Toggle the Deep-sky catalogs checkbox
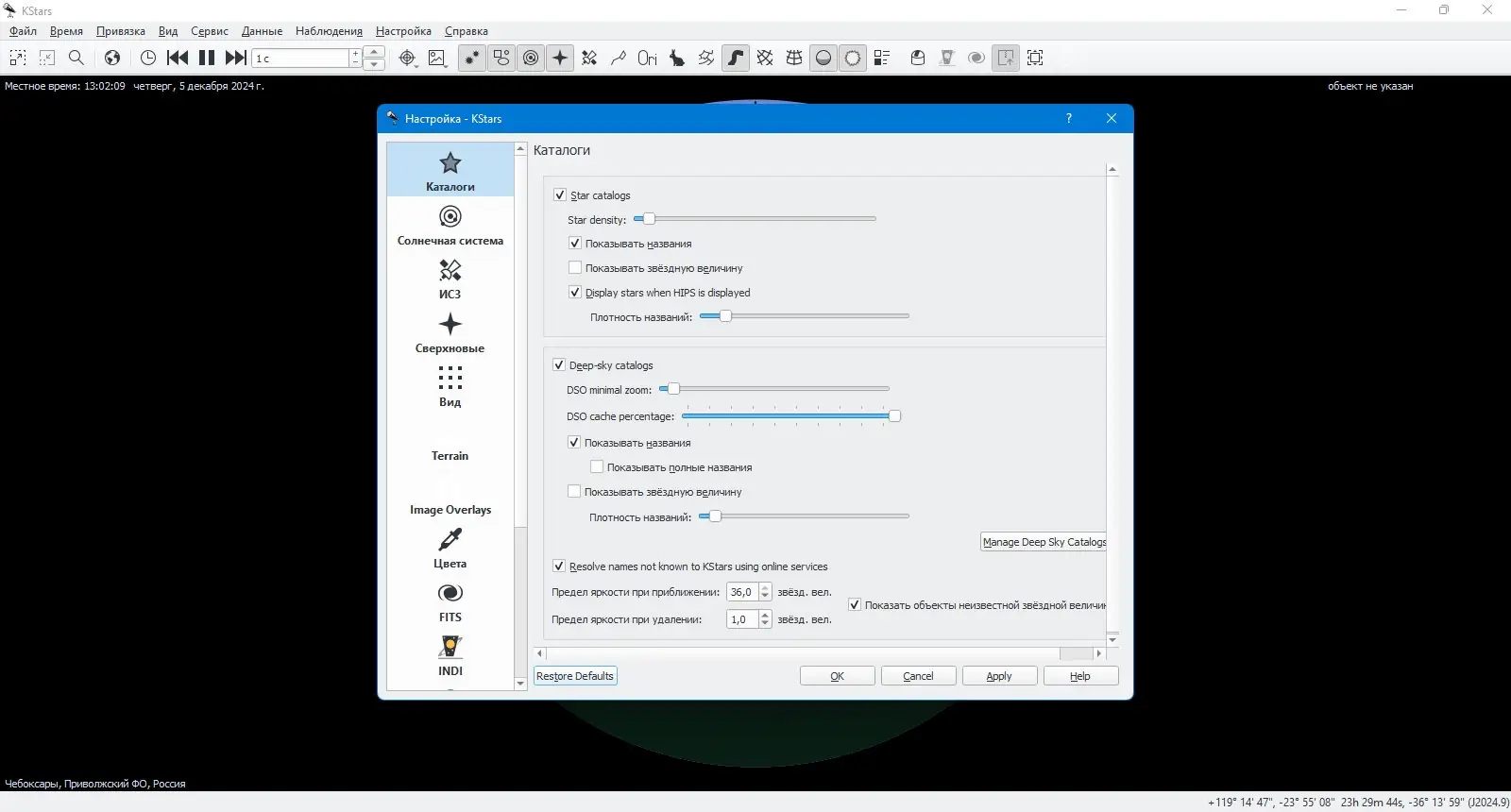Screen dimensions: 1511x812 pyautogui.click(x=559, y=365)
